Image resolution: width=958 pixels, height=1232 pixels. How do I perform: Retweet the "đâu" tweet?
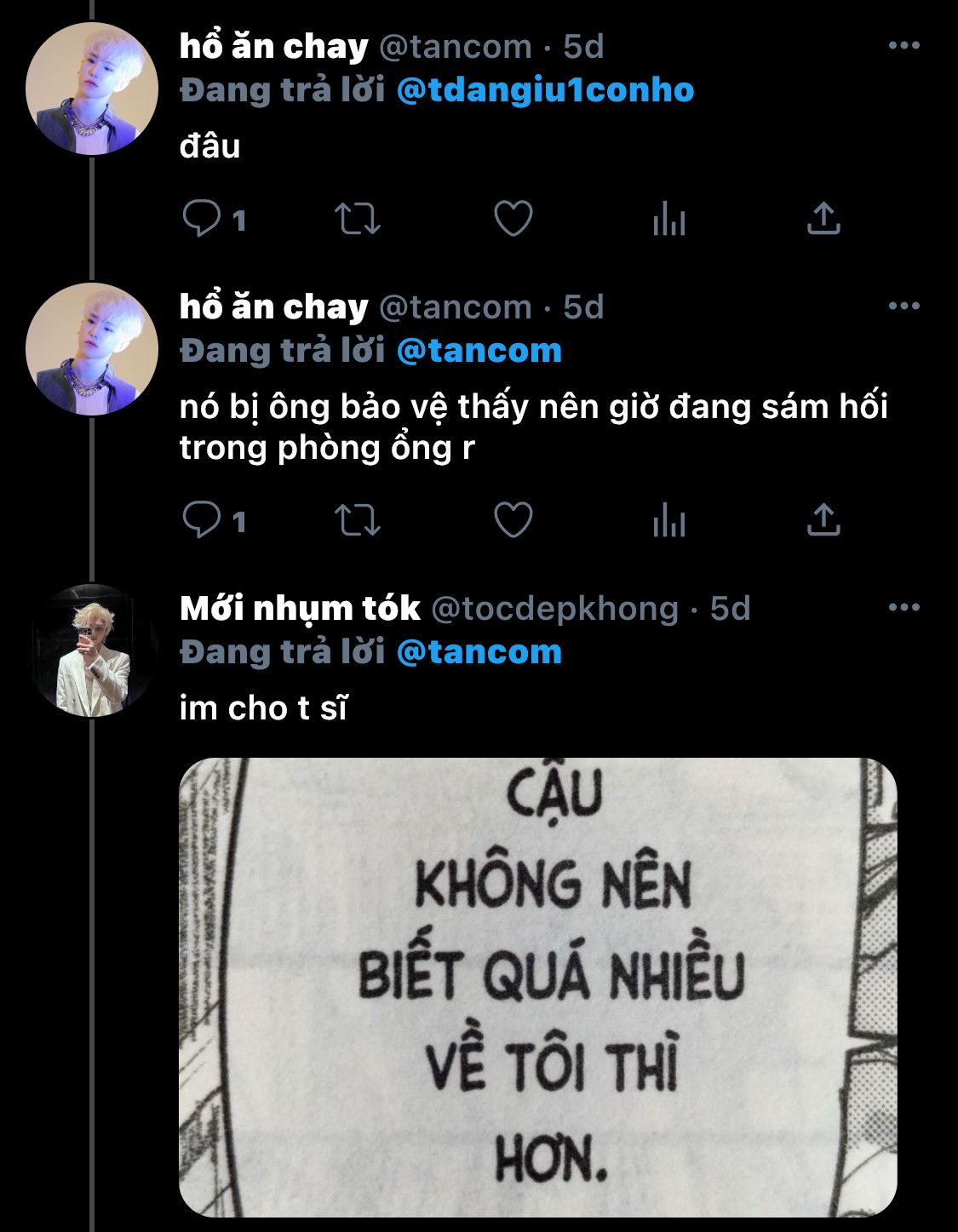(357, 219)
